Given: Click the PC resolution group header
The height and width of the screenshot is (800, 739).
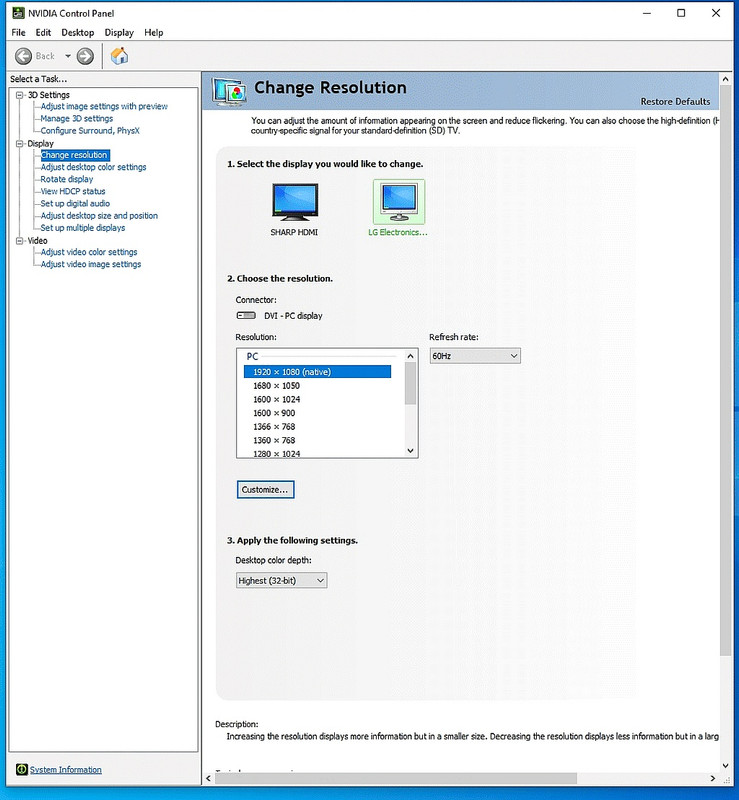Looking at the screenshot, I should [253, 356].
